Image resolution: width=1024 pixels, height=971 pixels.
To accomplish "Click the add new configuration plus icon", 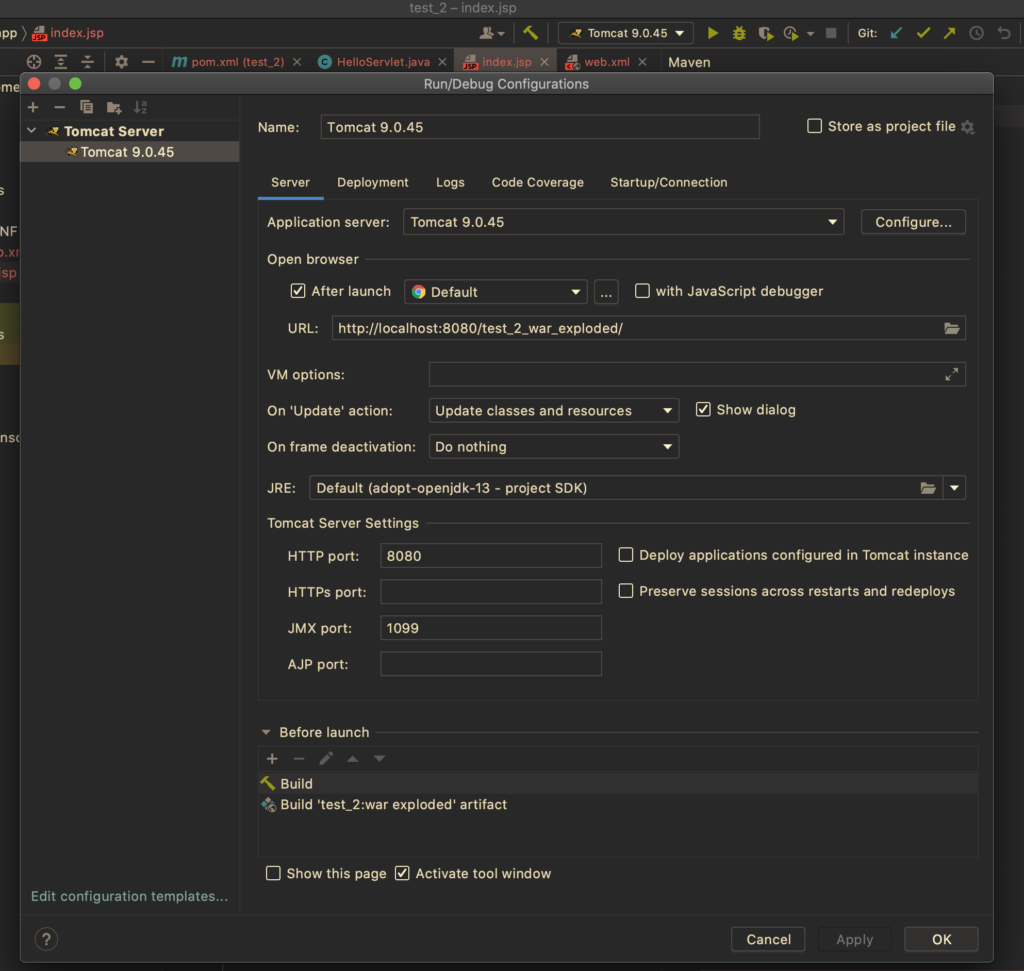I will pyautogui.click(x=33, y=107).
